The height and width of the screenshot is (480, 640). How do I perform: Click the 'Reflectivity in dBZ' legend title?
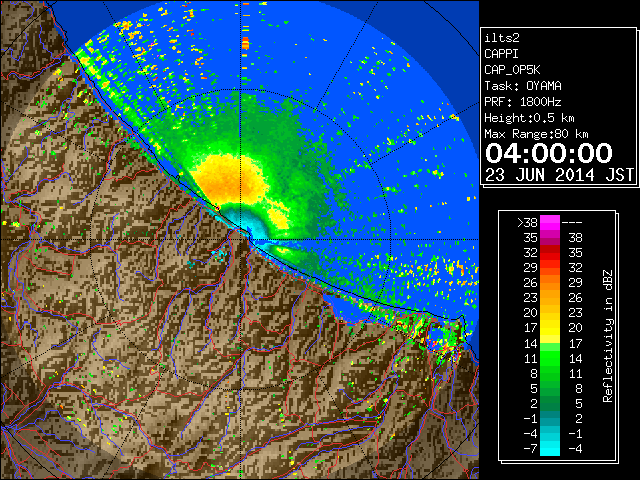click(607, 336)
